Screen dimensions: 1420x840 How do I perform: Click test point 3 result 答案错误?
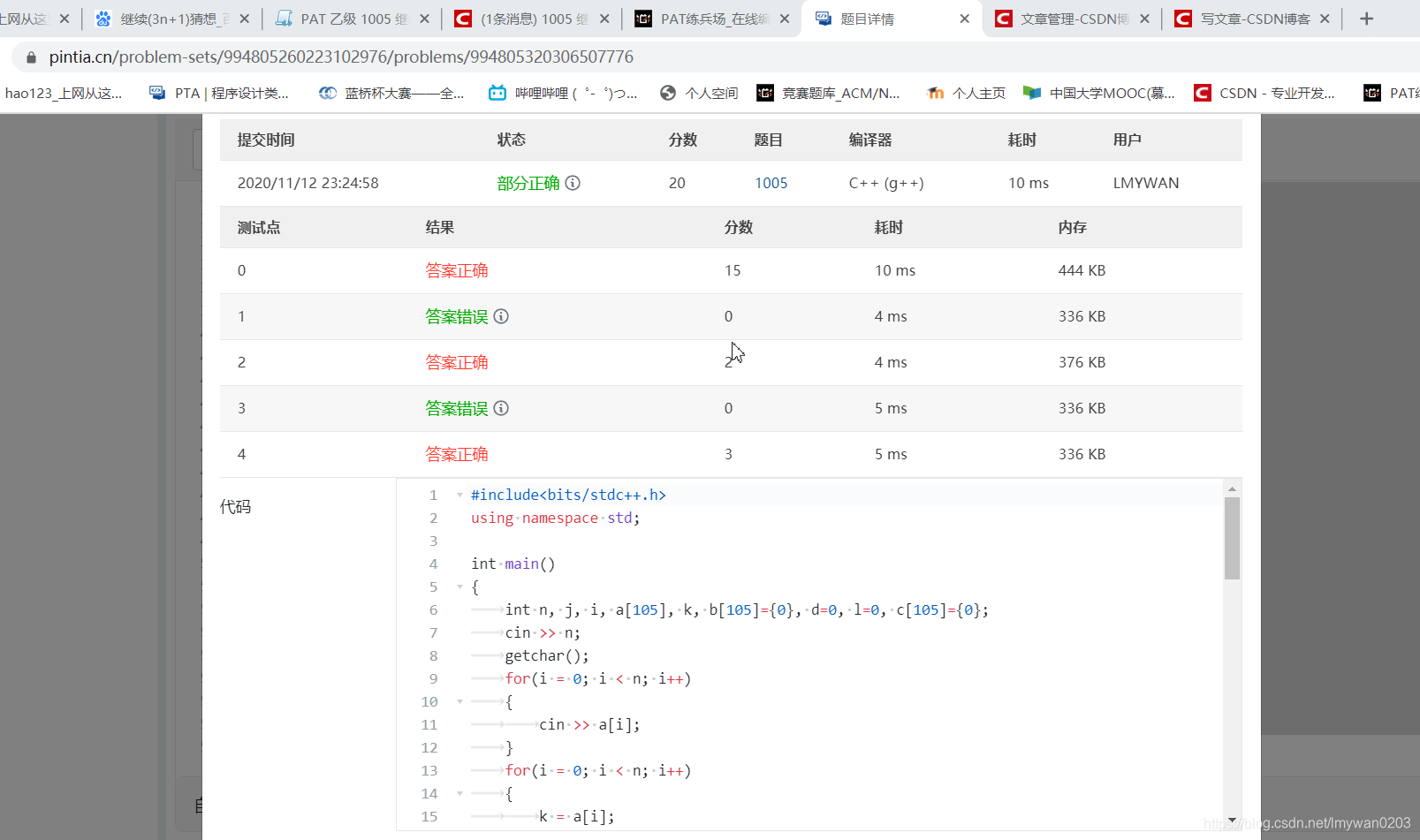(457, 408)
